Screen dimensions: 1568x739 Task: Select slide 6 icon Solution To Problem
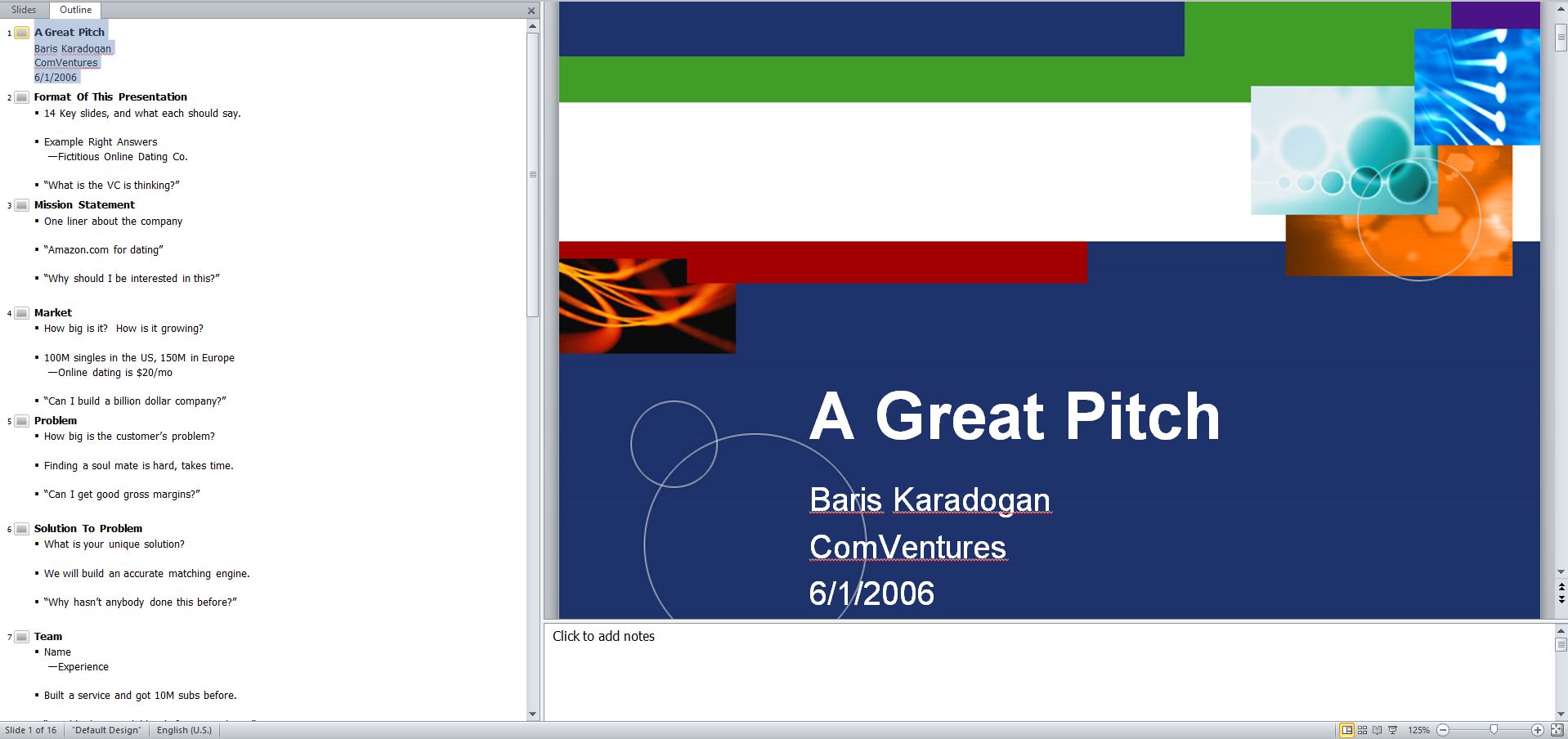[x=22, y=529]
